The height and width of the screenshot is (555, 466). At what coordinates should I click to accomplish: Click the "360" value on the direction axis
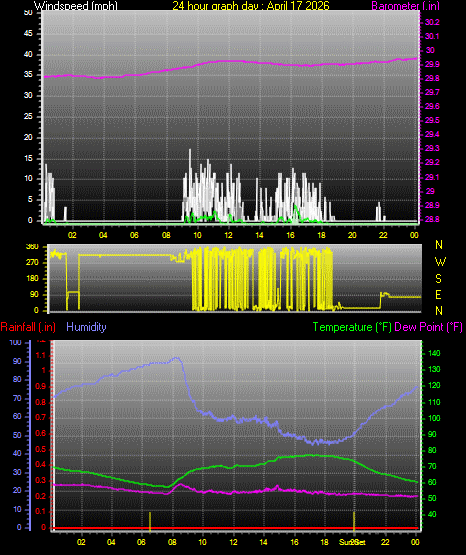point(32,246)
